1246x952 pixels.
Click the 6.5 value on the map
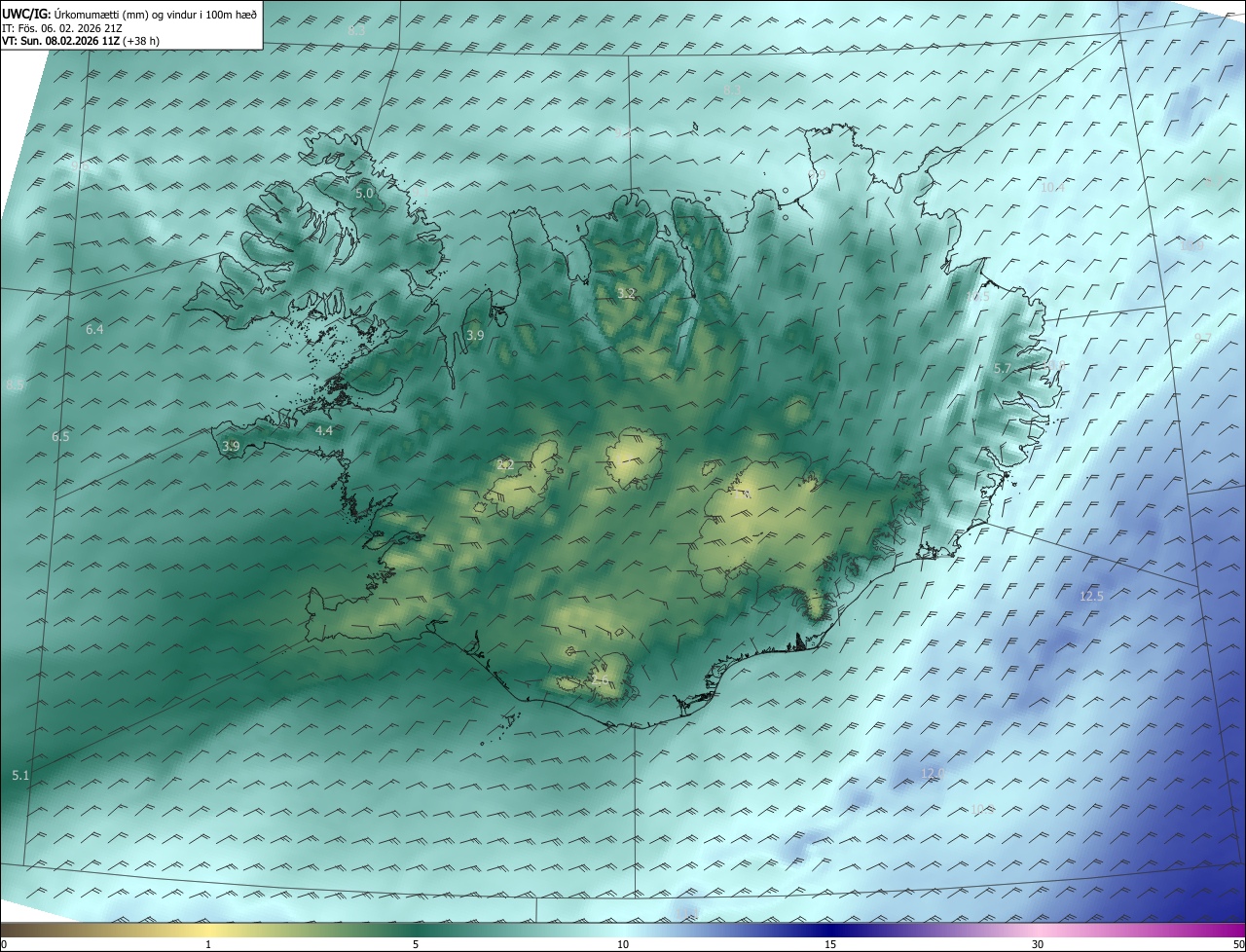click(x=60, y=437)
